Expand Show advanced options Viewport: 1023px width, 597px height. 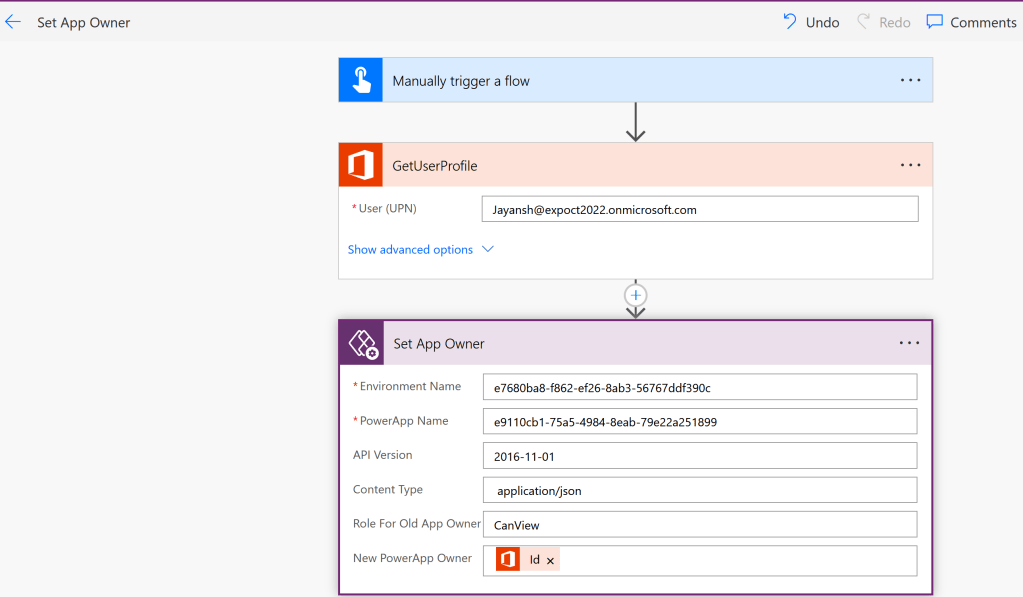[x=410, y=250]
